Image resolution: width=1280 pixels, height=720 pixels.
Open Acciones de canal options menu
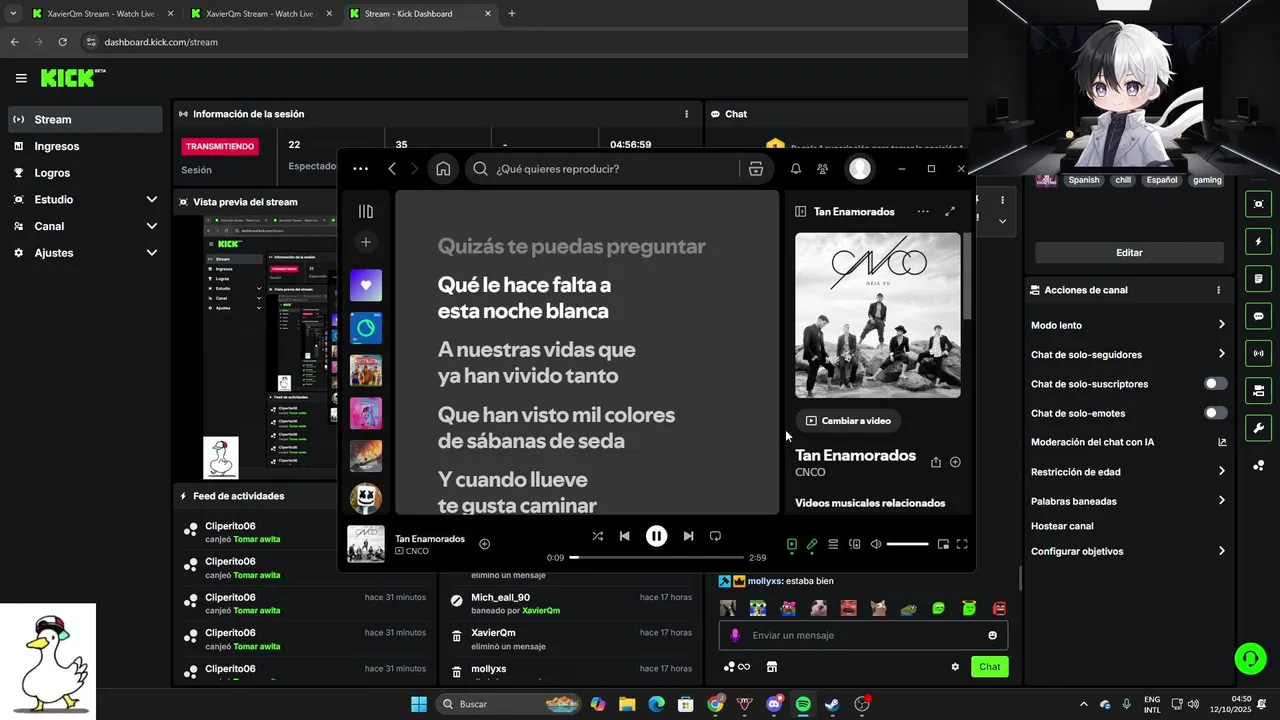pos(1218,290)
